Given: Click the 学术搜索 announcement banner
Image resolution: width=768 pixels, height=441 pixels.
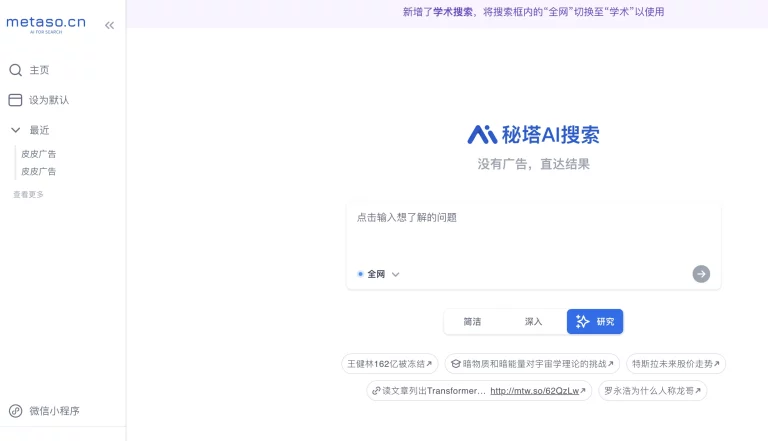Looking at the screenshot, I should (533, 12).
